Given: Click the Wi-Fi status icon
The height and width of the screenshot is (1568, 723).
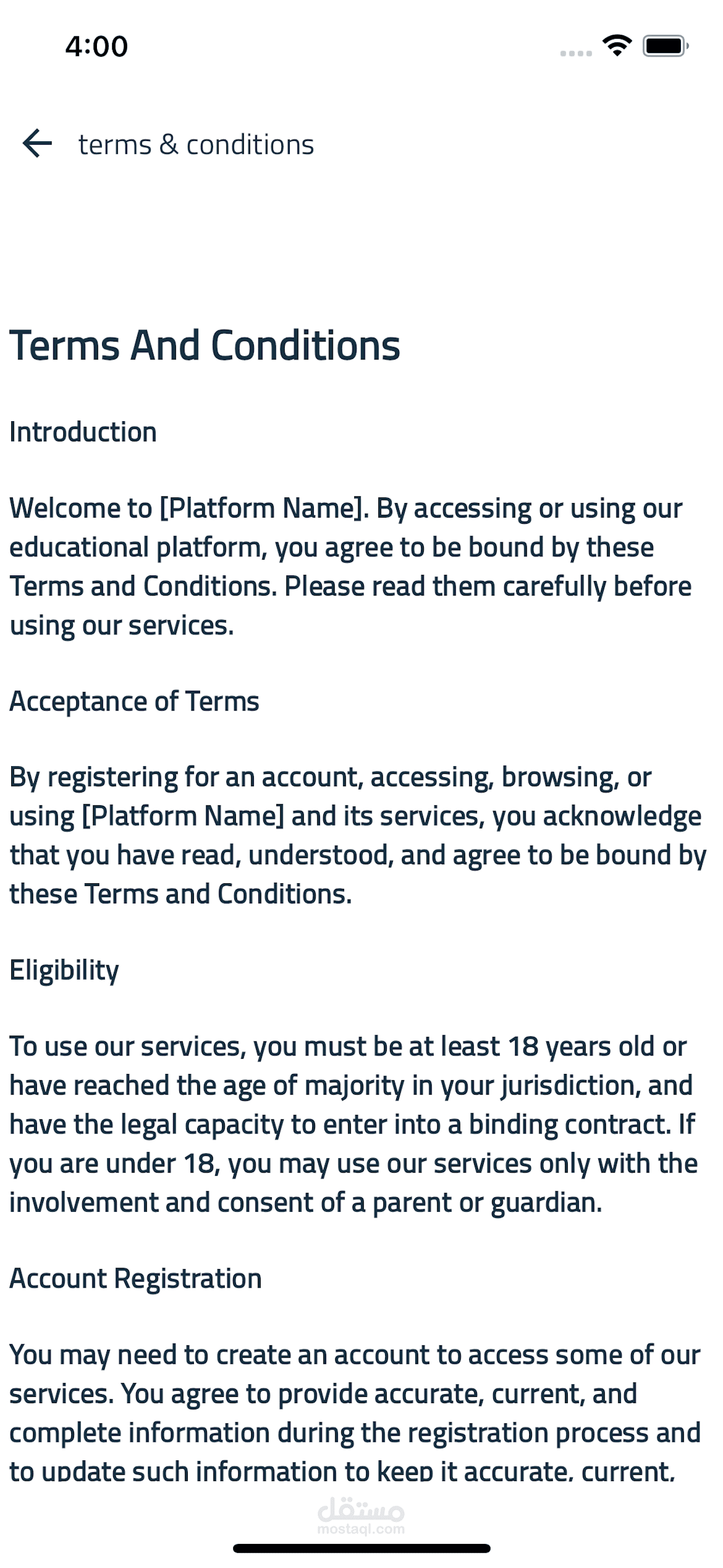Looking at the screenshot, I should [x=617, y=45].
